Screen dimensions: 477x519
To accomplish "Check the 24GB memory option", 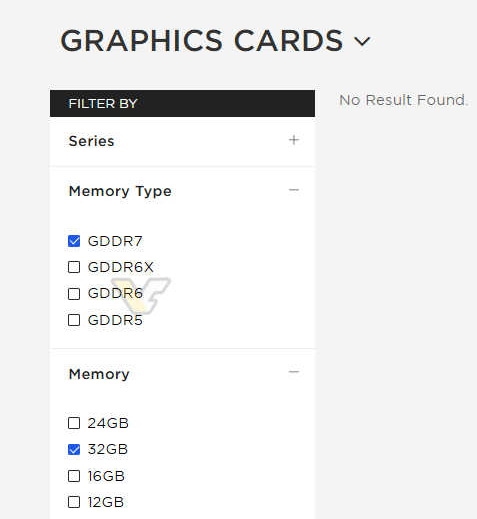I will 74,423.
